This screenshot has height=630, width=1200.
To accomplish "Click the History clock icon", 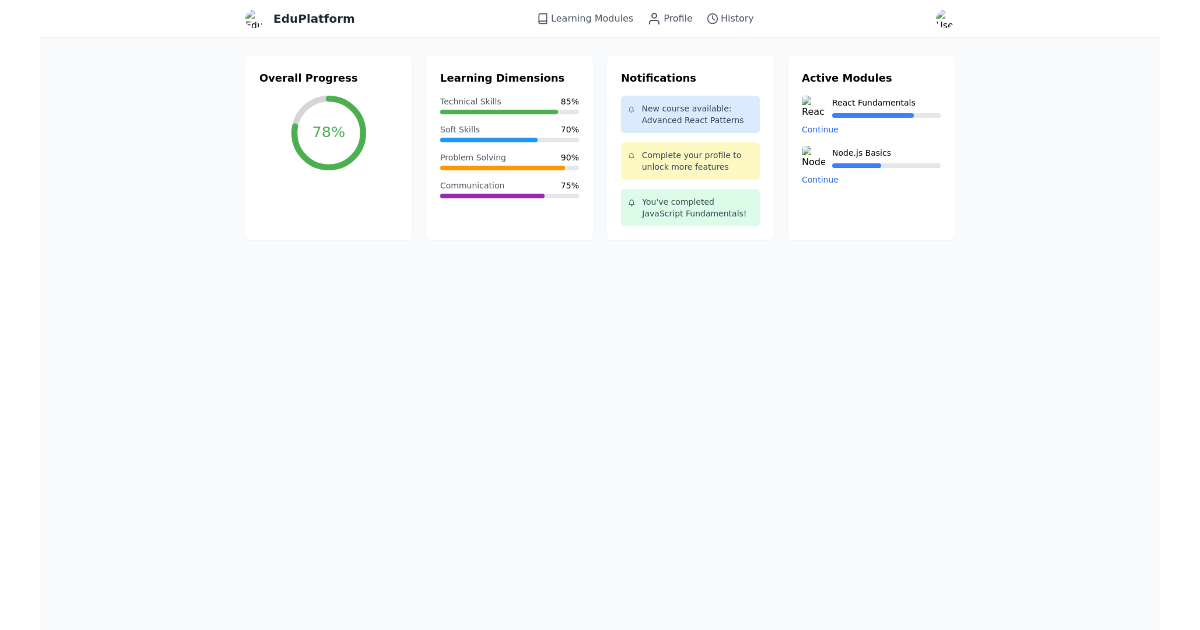I will pos(711,18).
